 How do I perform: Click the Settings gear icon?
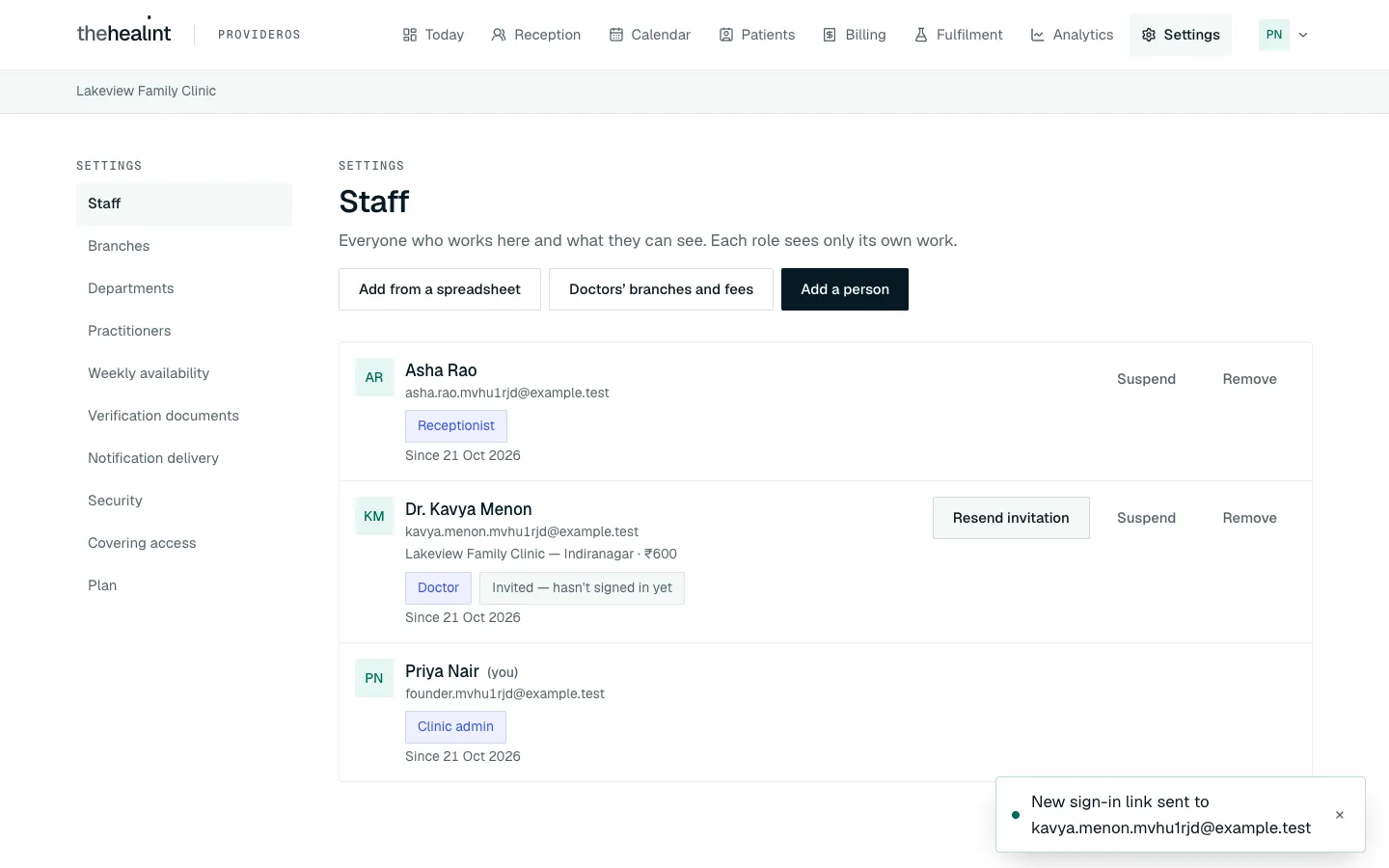[x=1149, y=35]
